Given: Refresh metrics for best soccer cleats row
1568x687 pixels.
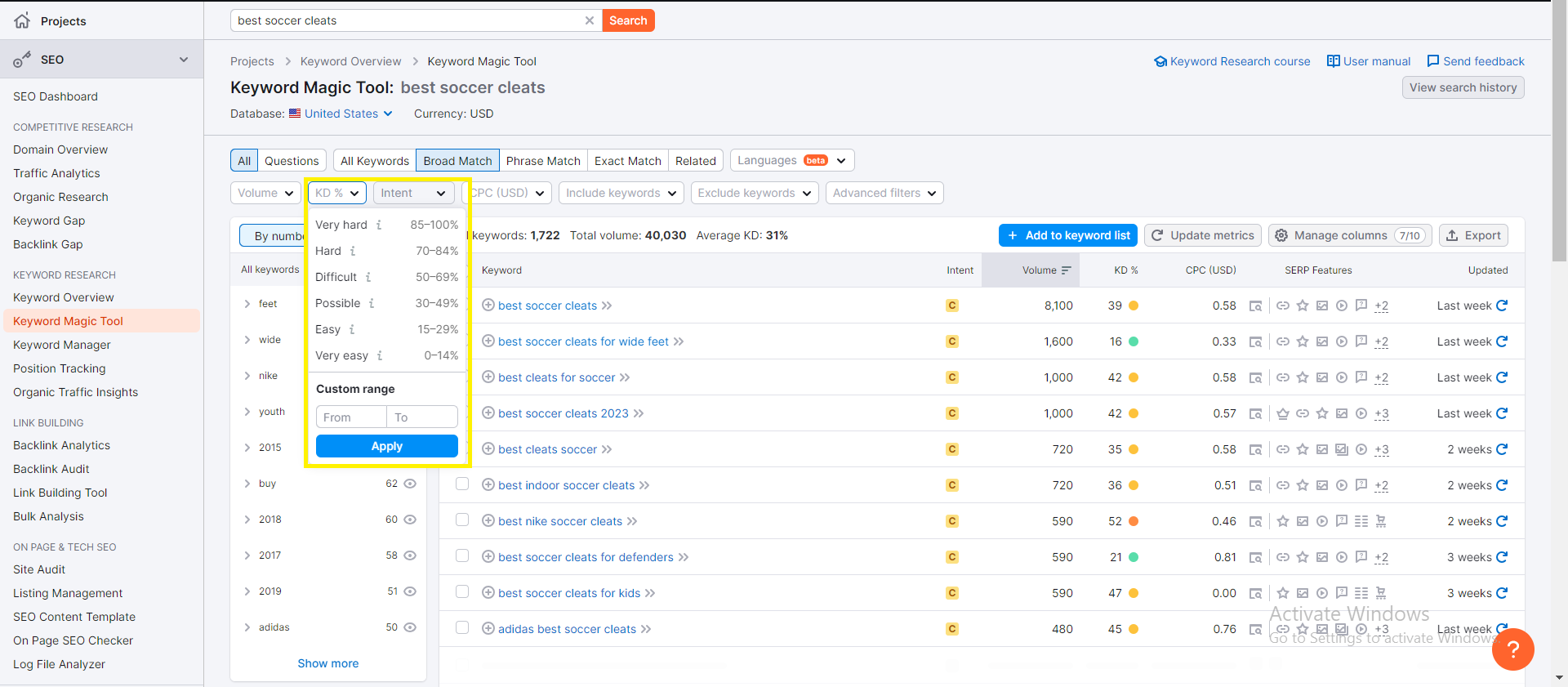Looking at the screenshot, I should (1502, 306).
